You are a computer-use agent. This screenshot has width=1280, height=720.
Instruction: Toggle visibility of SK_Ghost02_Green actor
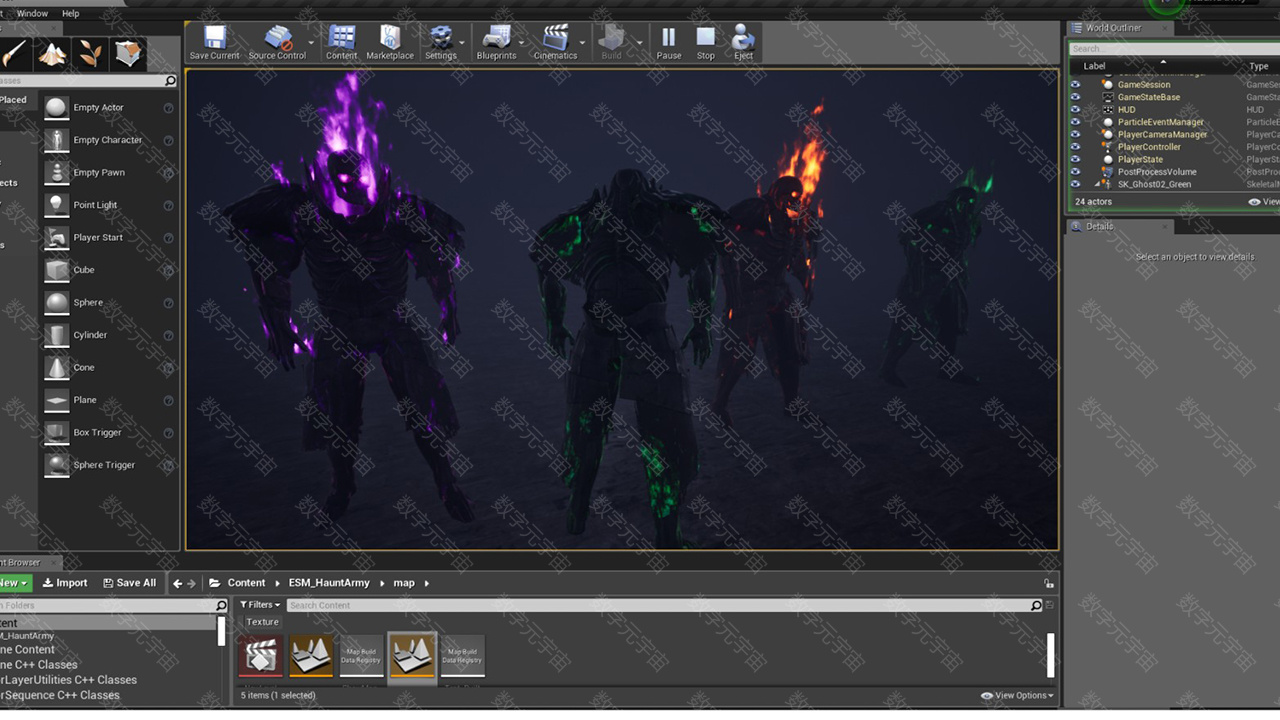[x=1075, y=184]
